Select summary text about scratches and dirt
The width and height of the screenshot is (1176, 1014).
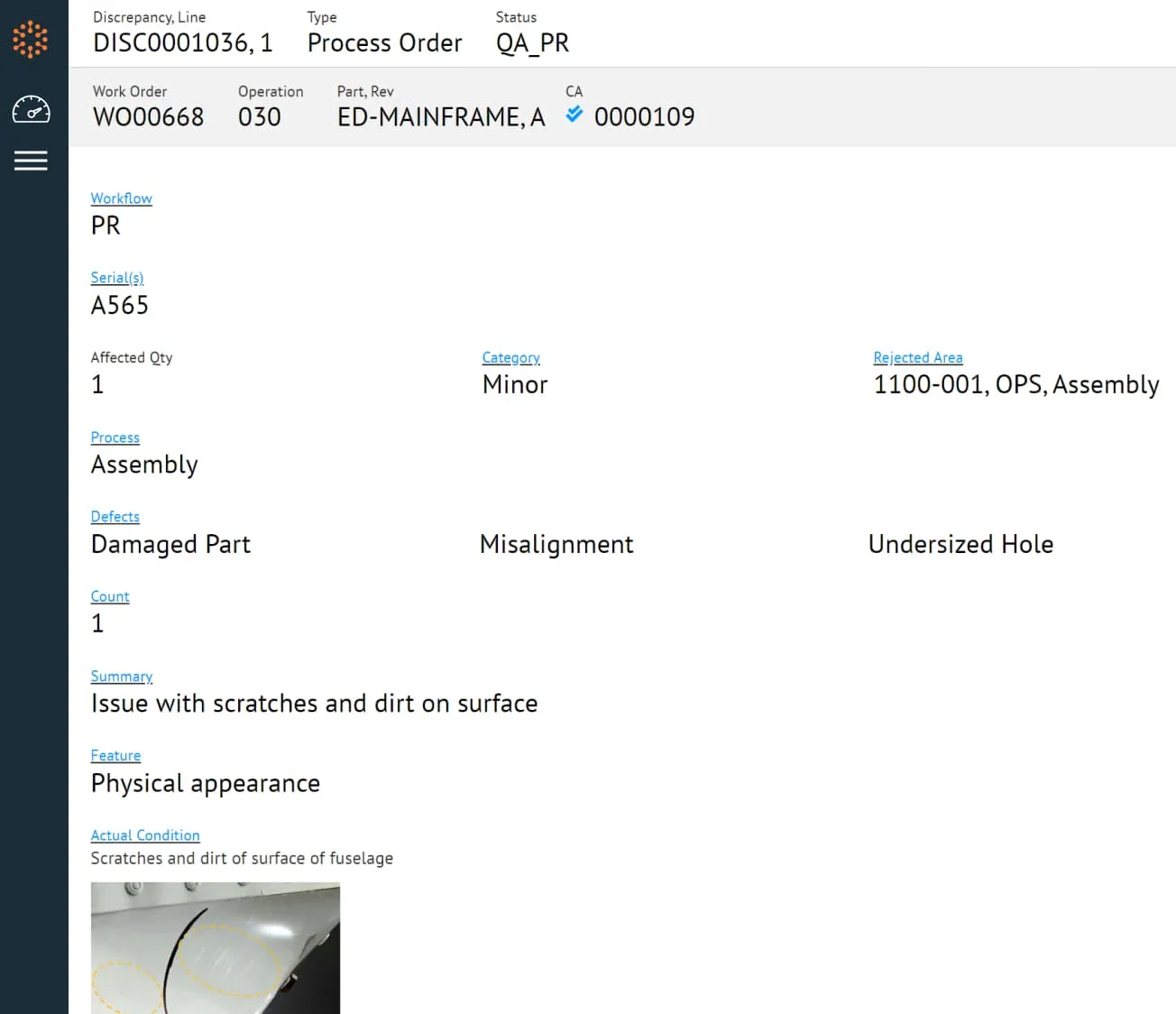coord(315,704)
